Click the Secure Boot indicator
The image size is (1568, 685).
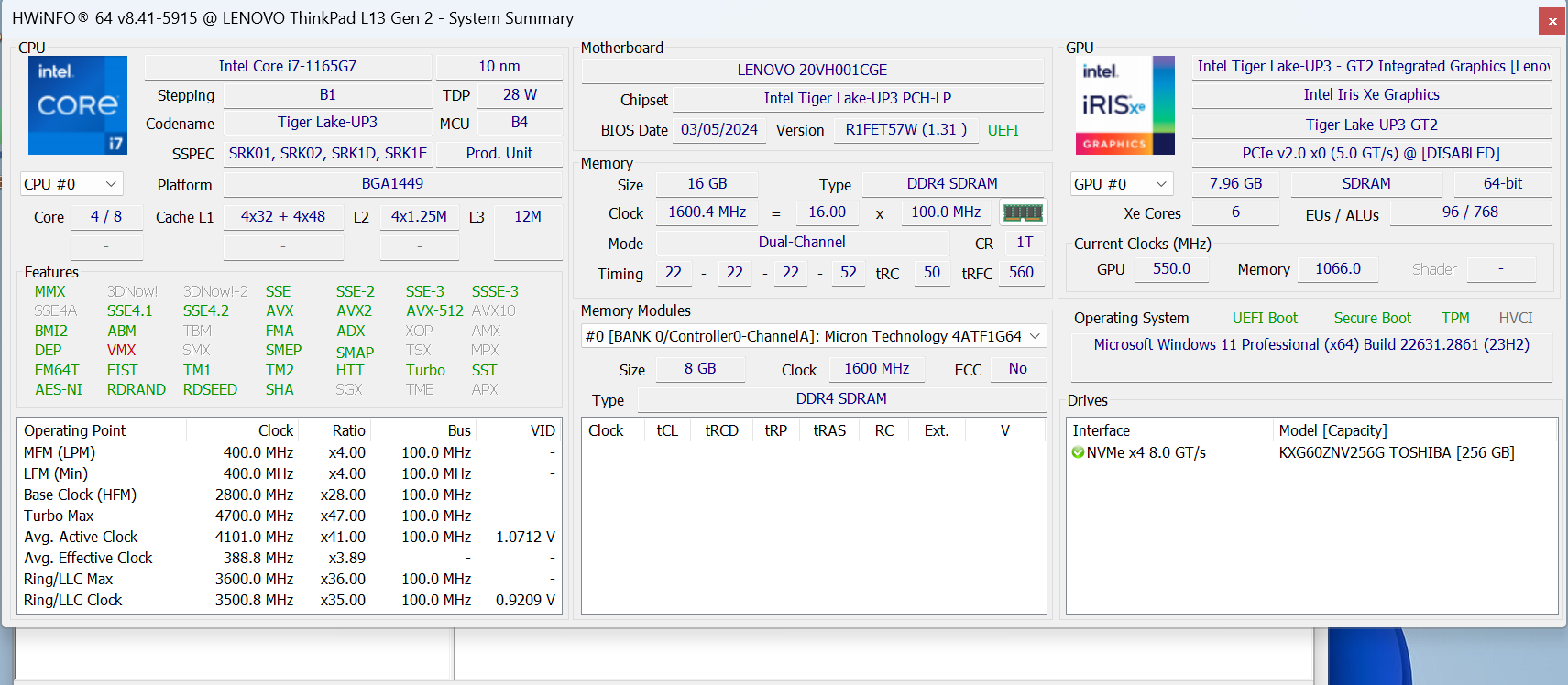(x=1373, y=318)
